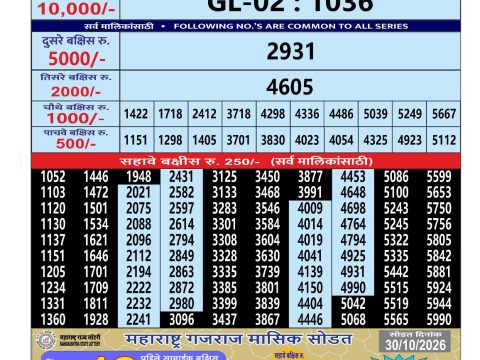Click number 2431 in the 250/- grid

(181, 177)
